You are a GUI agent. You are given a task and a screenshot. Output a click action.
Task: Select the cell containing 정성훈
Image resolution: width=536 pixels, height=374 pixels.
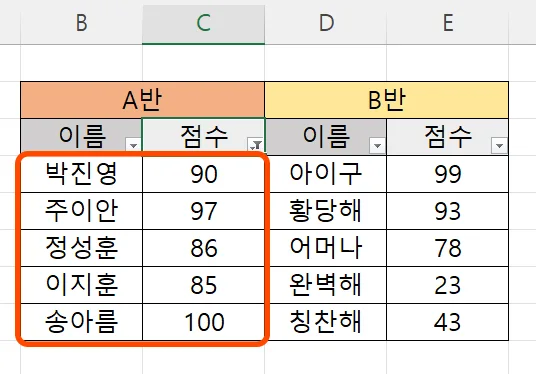pyautogui.click(x=81, y=248)
